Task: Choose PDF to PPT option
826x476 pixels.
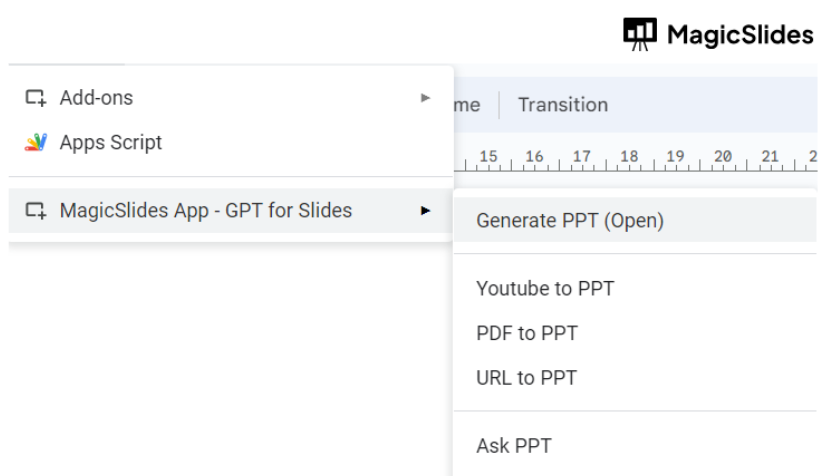Action: point(527,333)
